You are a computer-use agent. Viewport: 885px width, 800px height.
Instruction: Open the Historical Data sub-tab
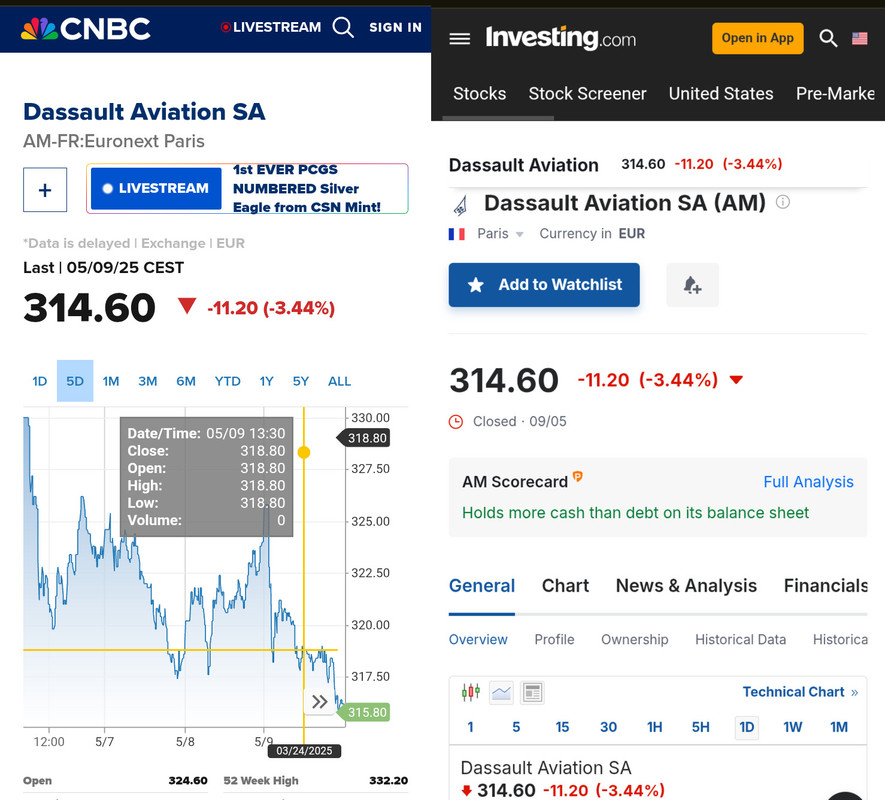click(741, 639)
